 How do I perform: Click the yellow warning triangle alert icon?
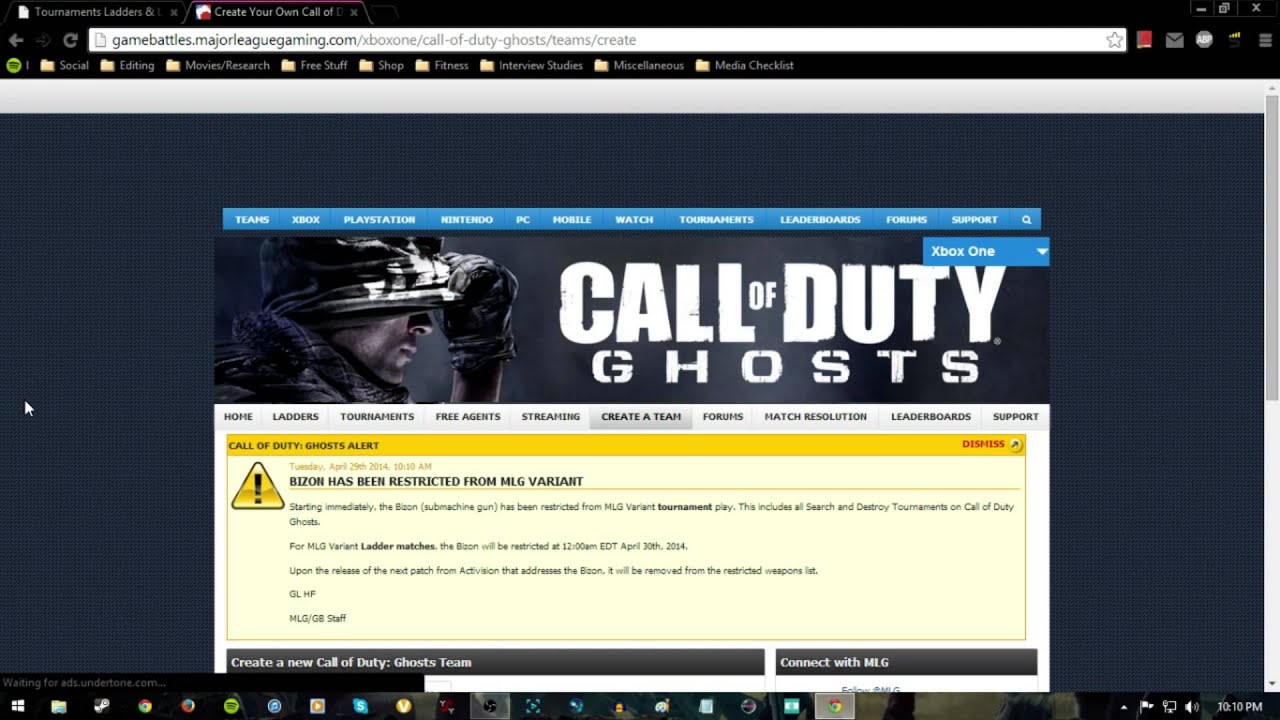point(257,486)
